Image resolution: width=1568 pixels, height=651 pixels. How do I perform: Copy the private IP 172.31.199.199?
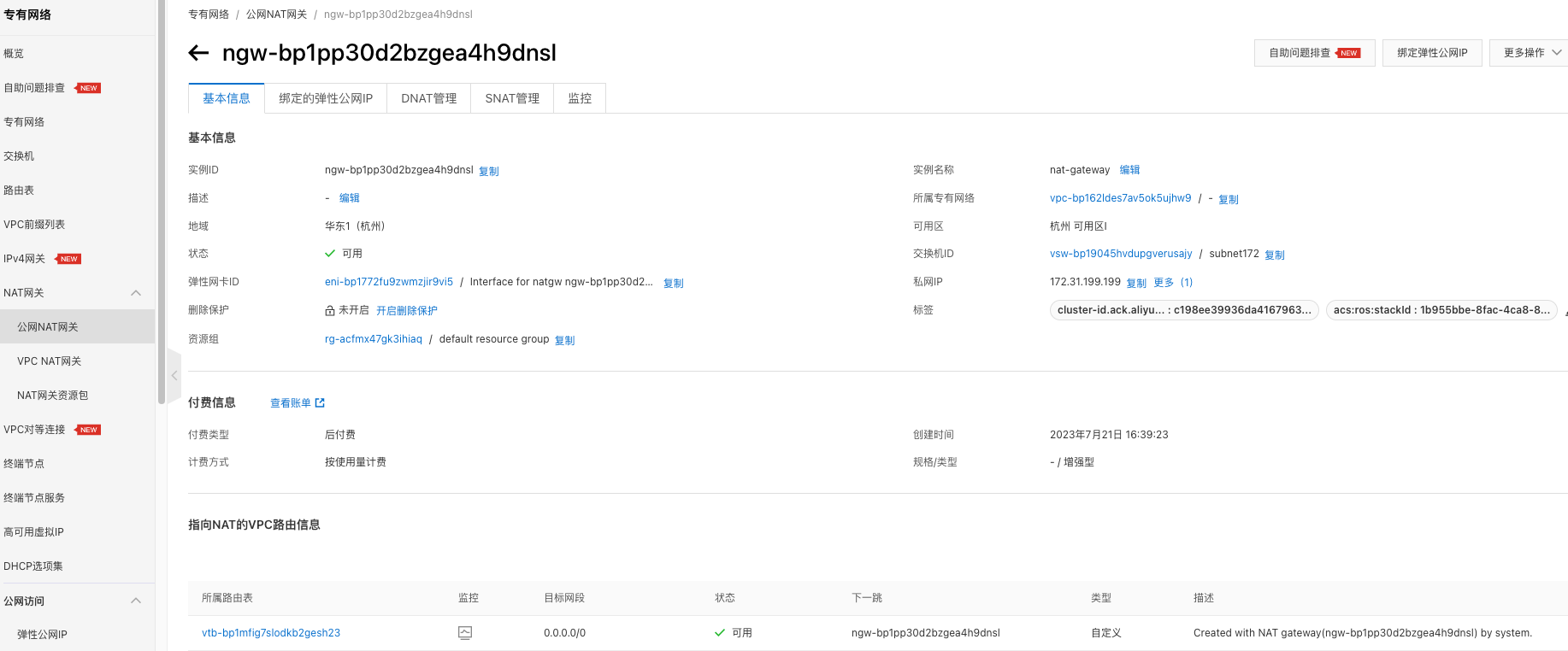(1135, 283)
